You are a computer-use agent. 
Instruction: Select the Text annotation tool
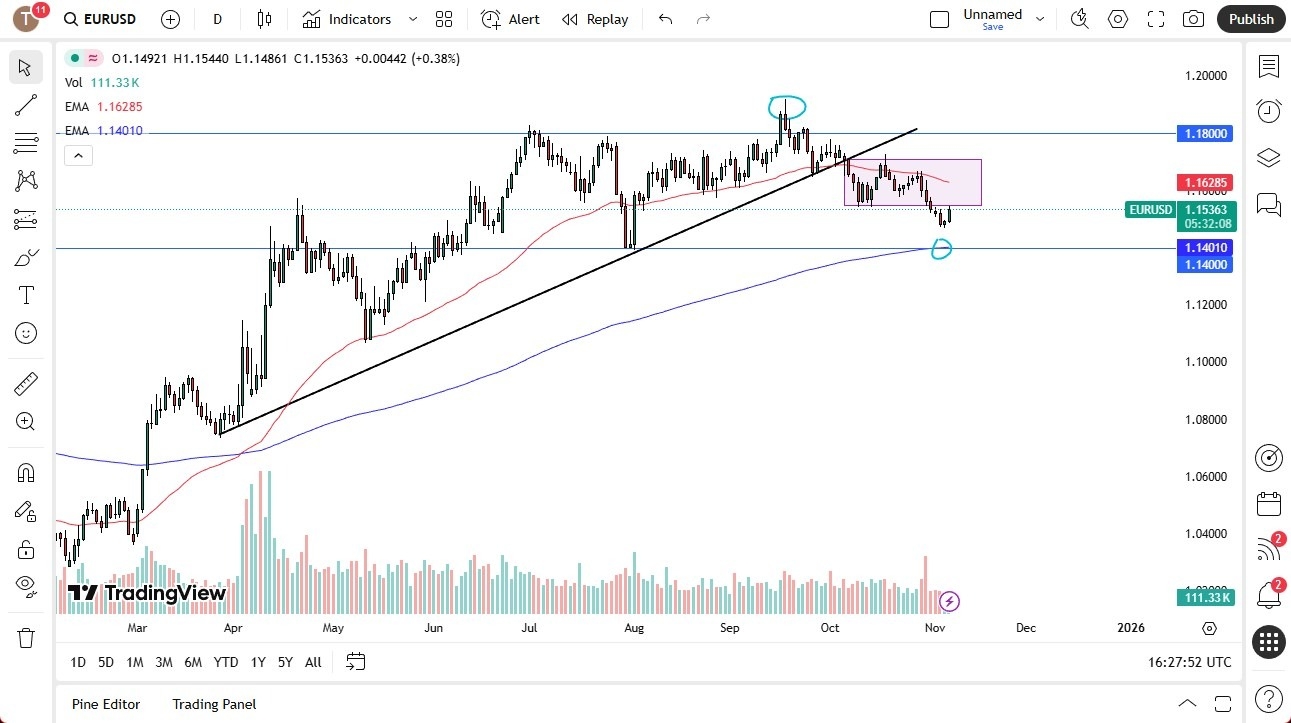click(25, 294)
